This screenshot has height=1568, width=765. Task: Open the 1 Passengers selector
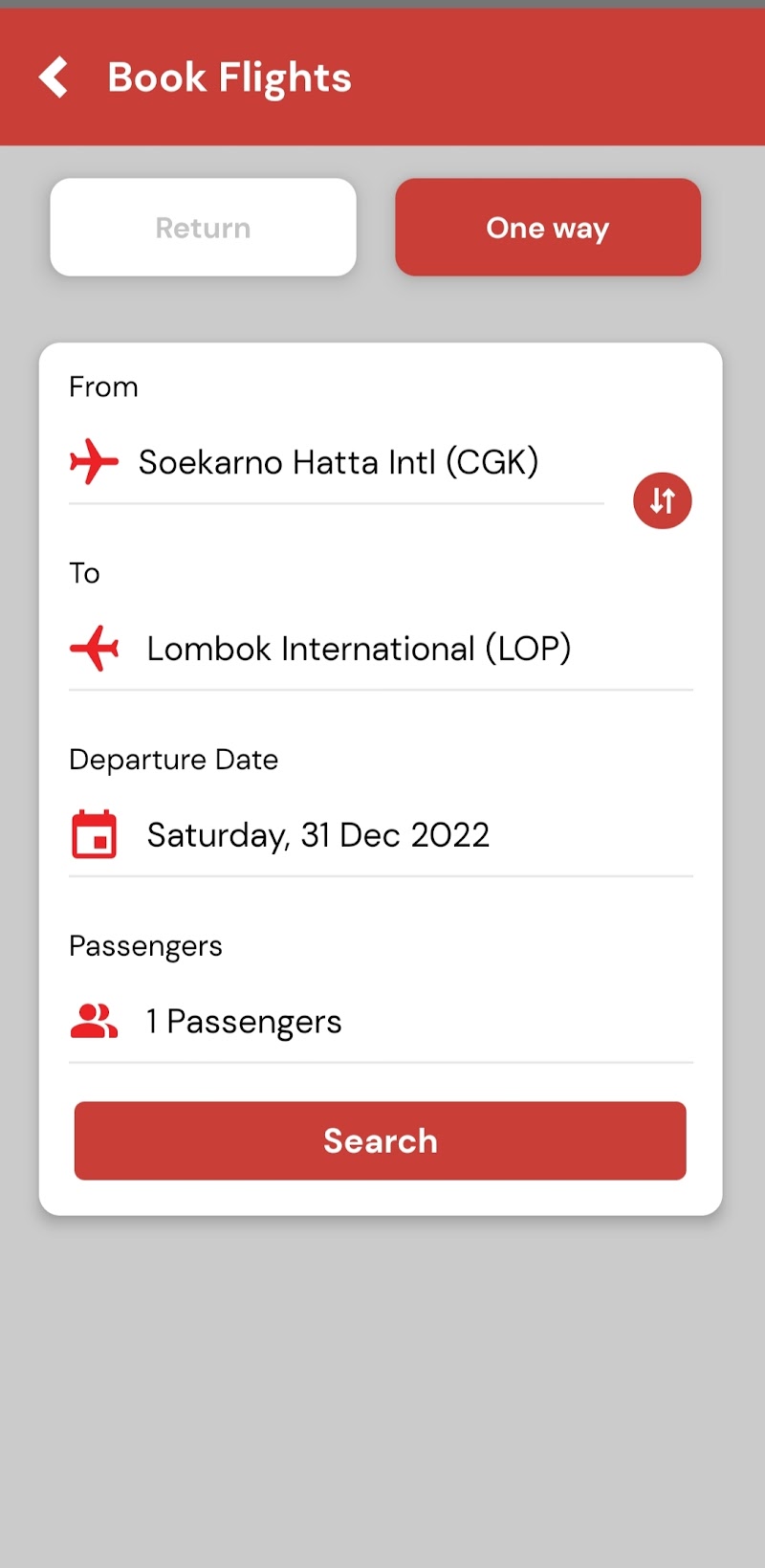(x=244, y=1022)
